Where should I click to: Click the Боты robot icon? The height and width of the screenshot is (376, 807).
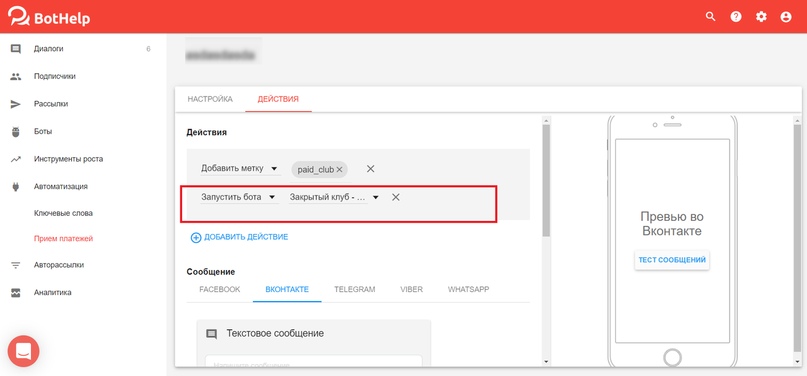(16, 132)
